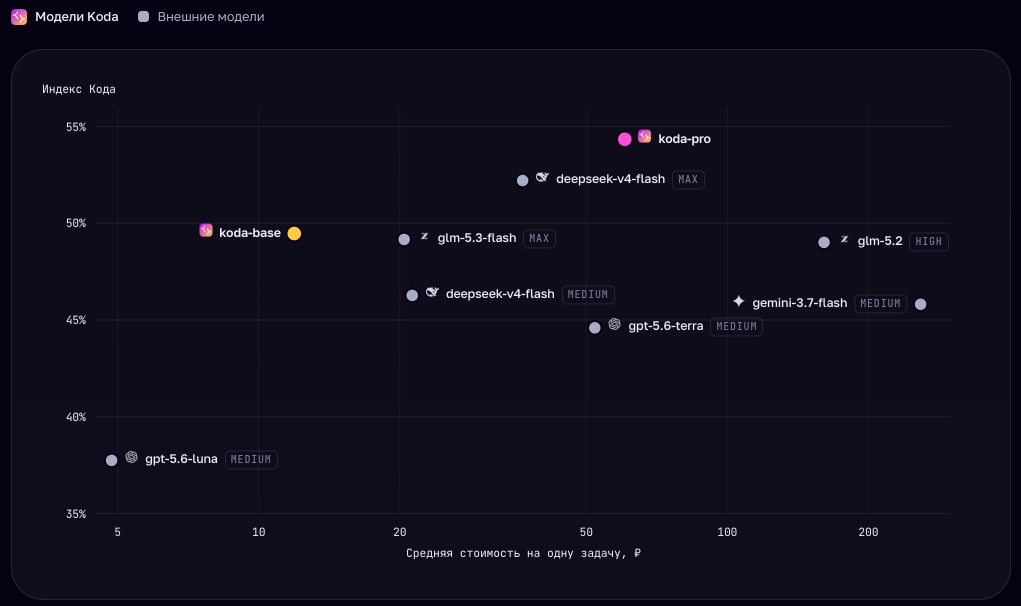Viewport: 1021px width, 606px height.
Task: Click the gpt-5.6-terra label
Action: pyautogui.click(x=665, y=326)
